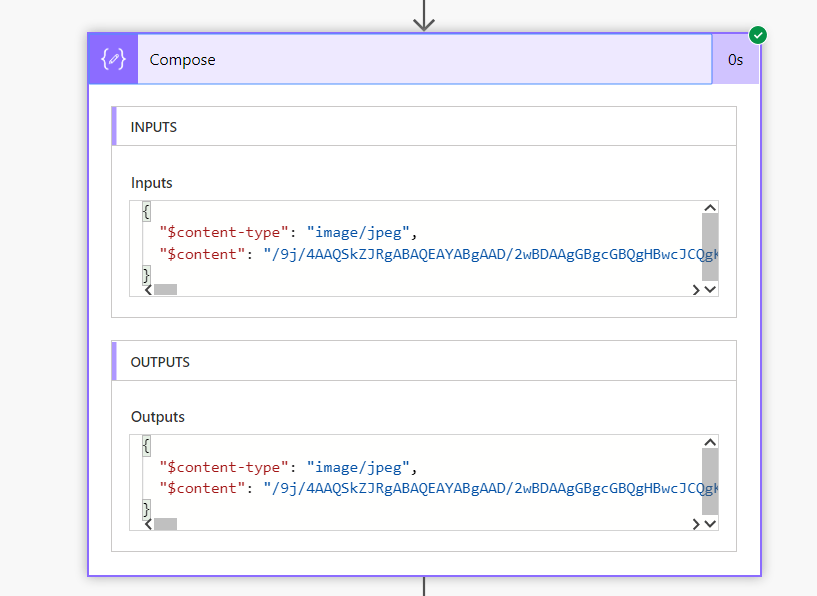The width and height of the screenshot is (817, 596).
Task: Click the 0s duration badge
Action: 735,60
